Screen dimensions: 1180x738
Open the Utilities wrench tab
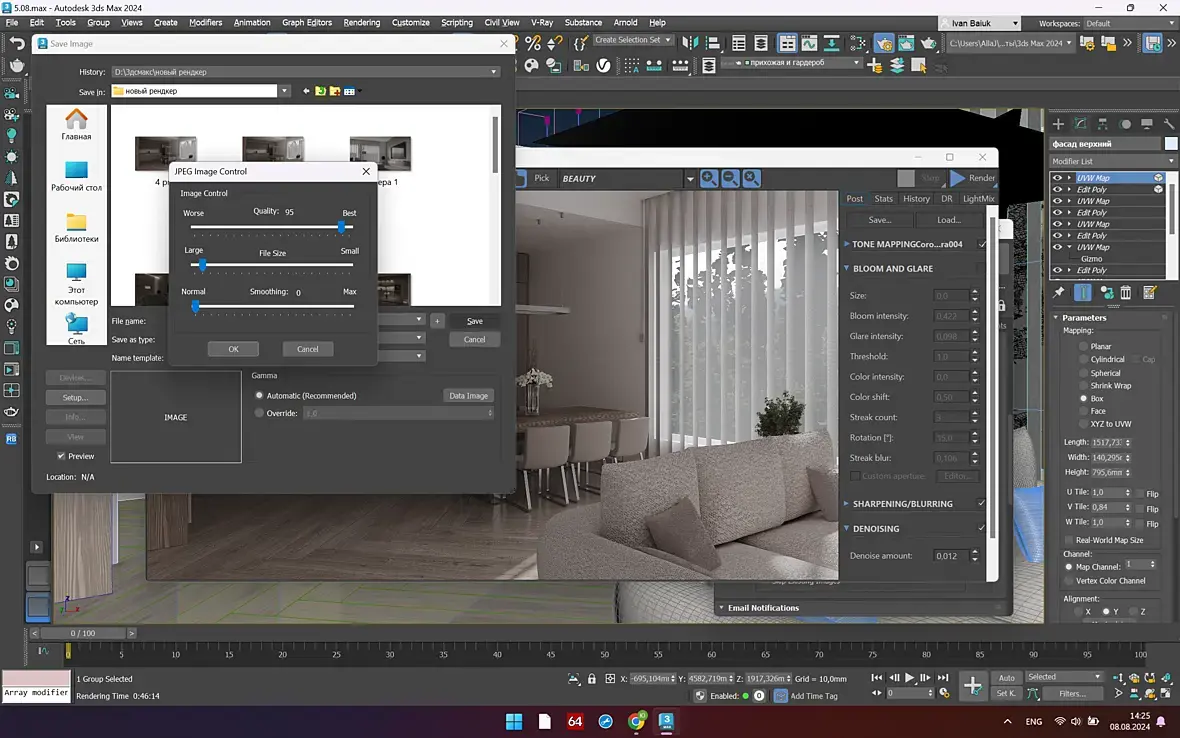[x=1169, y=123]
